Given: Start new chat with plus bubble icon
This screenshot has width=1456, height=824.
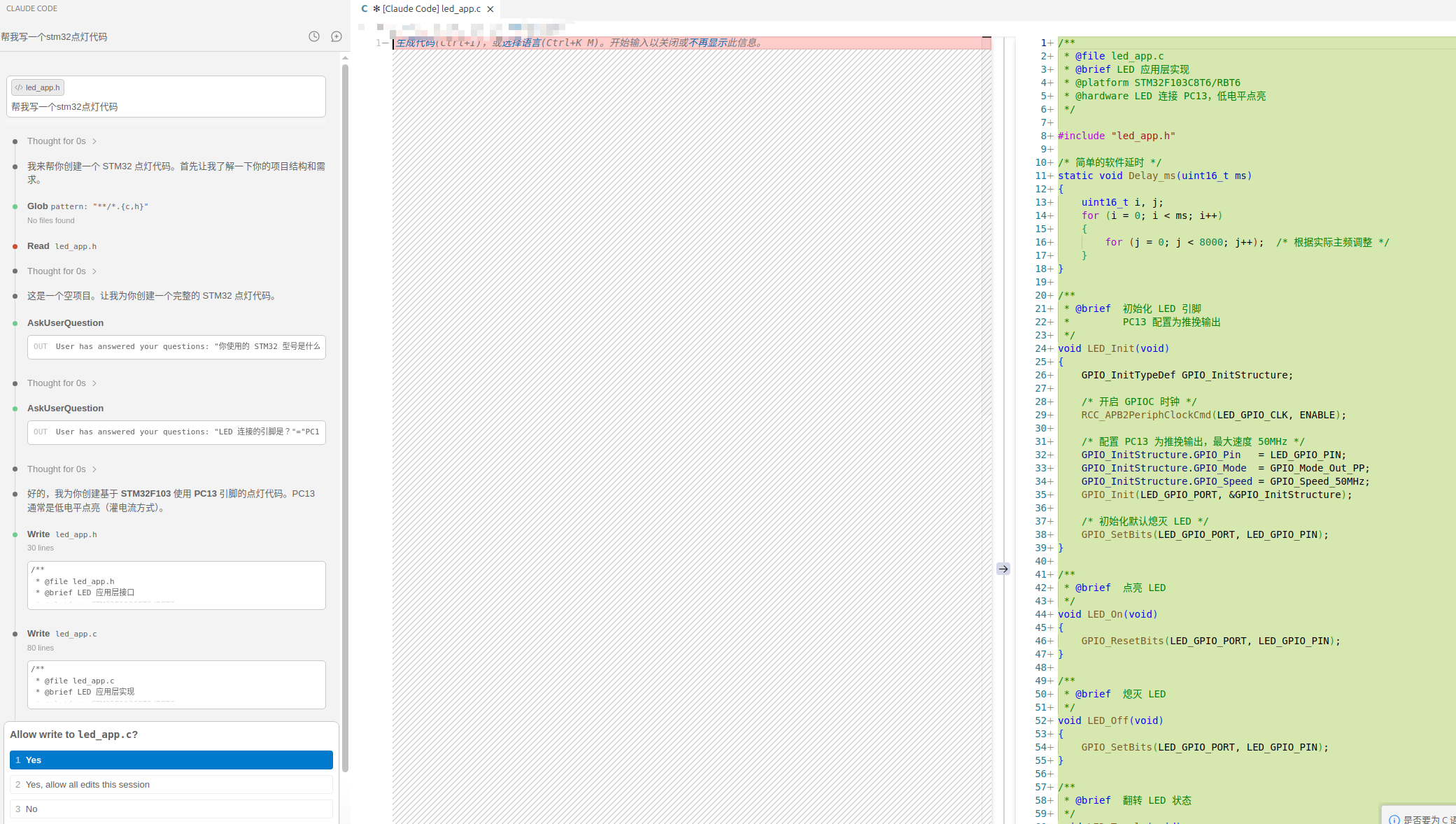Looking at the screenshot, I should coord(337,36).
